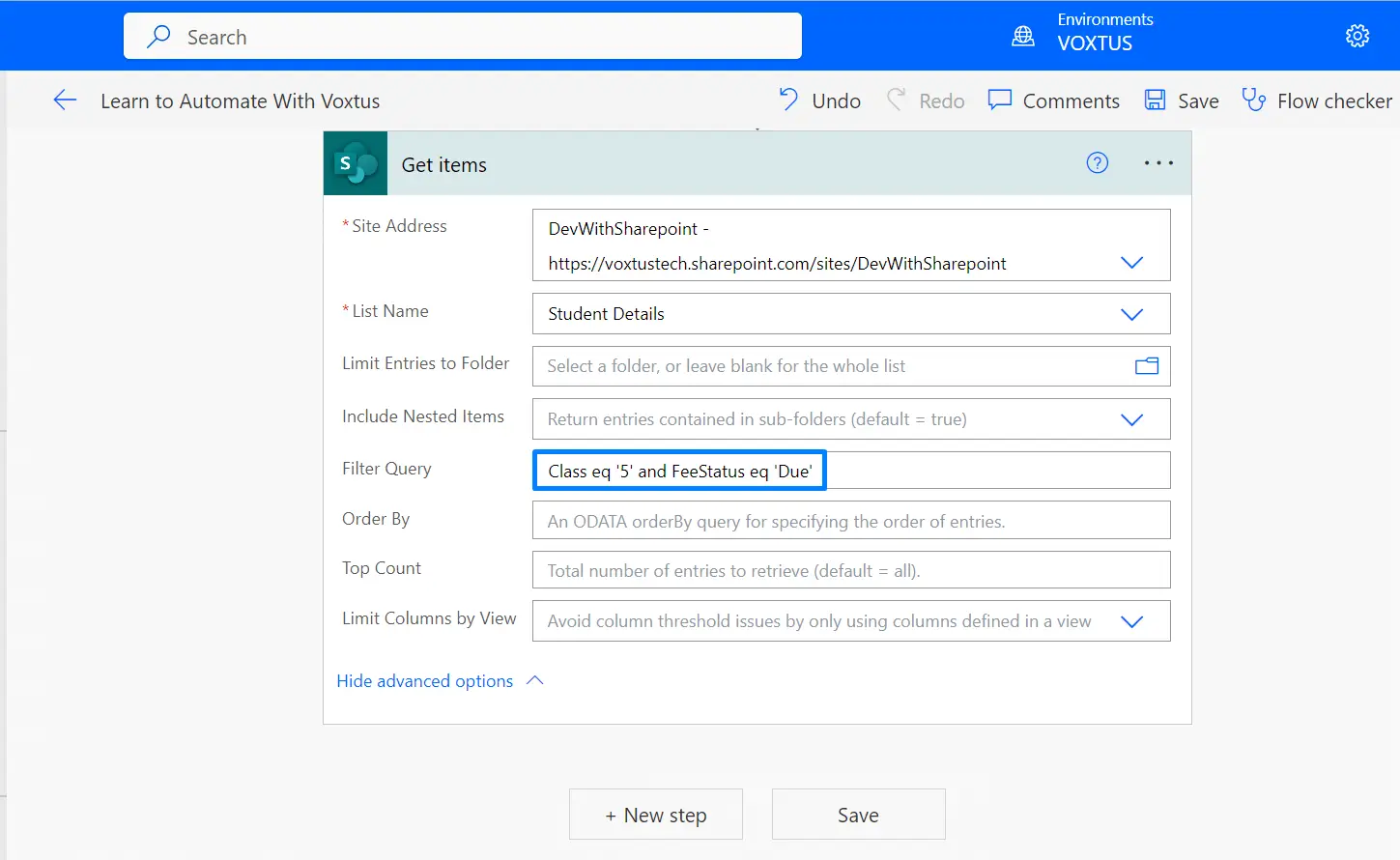Click the SharePoint icon on Get items
This screenshot has width=1400, height=860.
pos(356,164)
